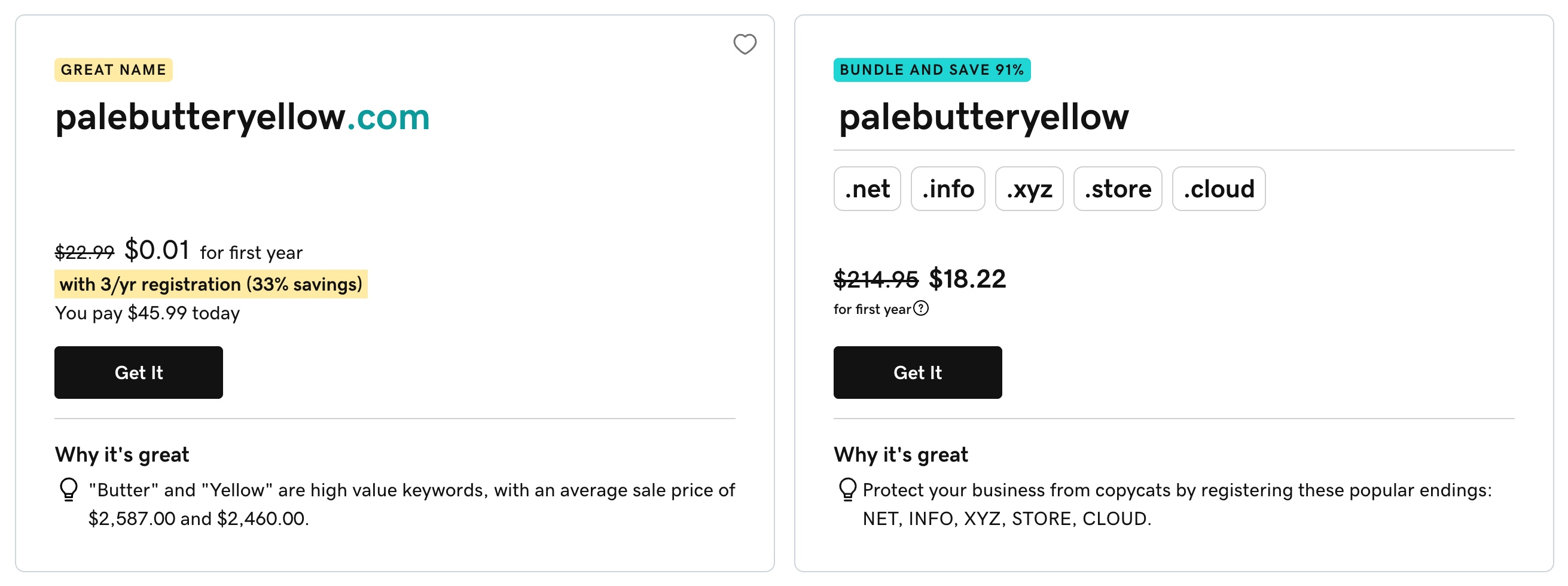The width and height of the screenshot is (1568, 586).
Task: Click the GREAT NAME badge
Action: (x=113, y=70)
